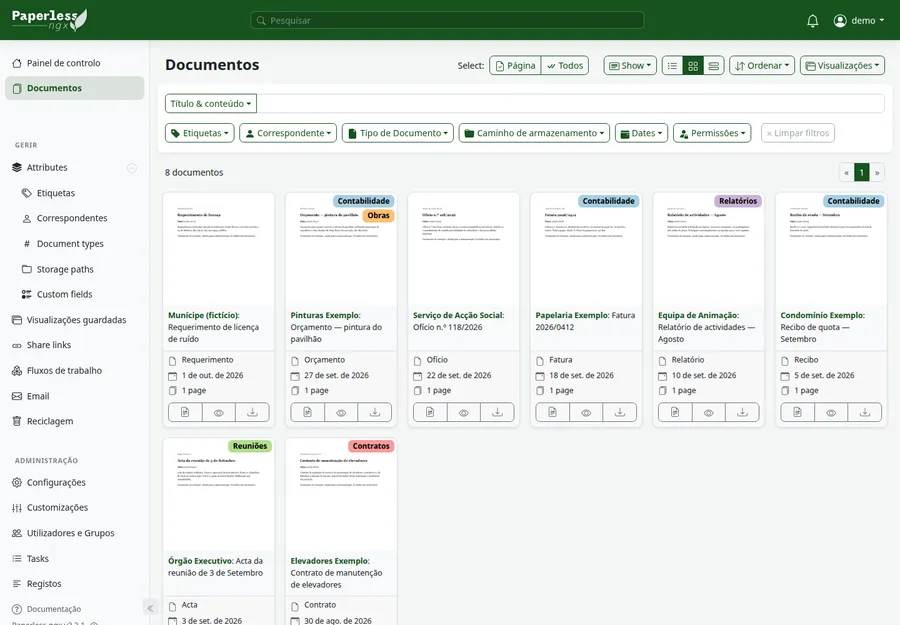The height and width of the screenshot is (625, 900).
Task: Open Fluxos de trabalho
Action: 75,371
